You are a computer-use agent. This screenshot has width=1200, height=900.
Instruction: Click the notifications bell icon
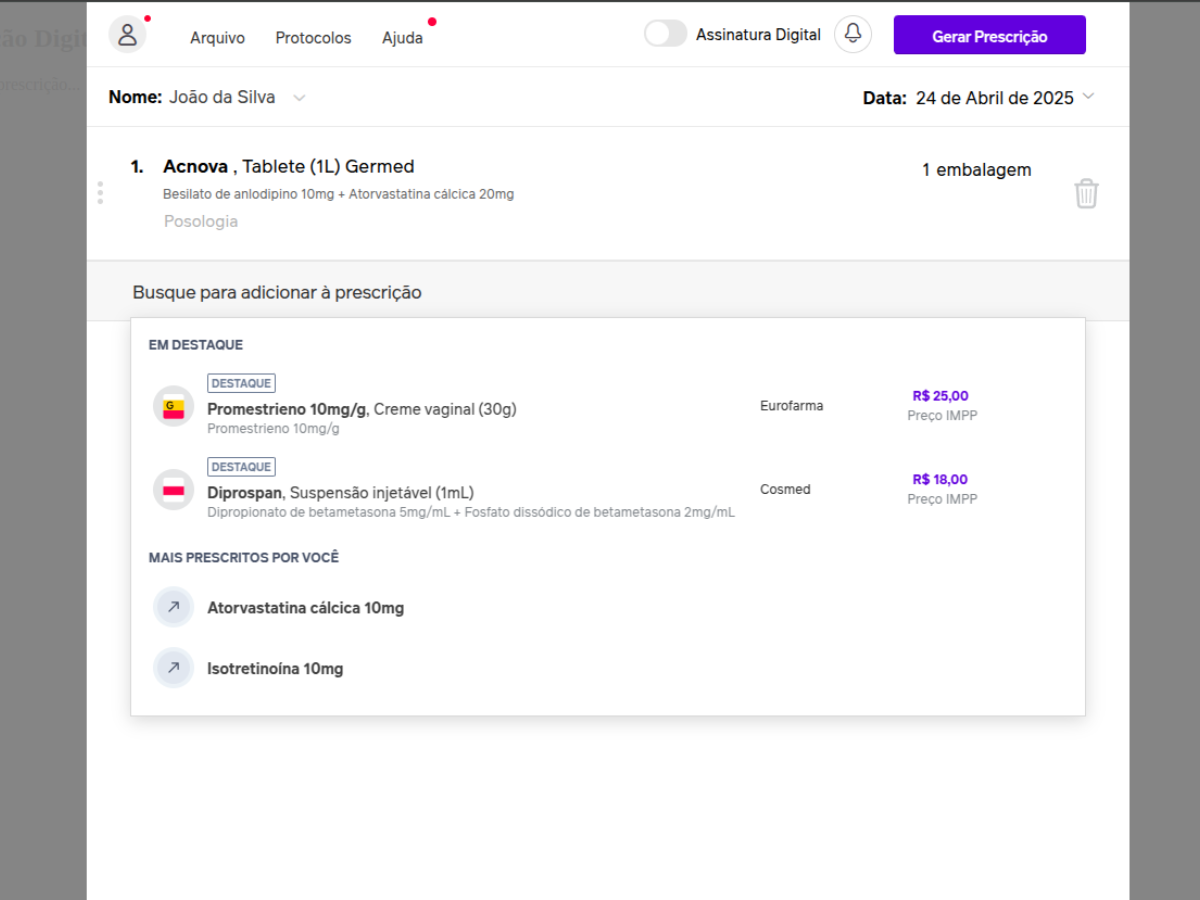coord(852,35)
